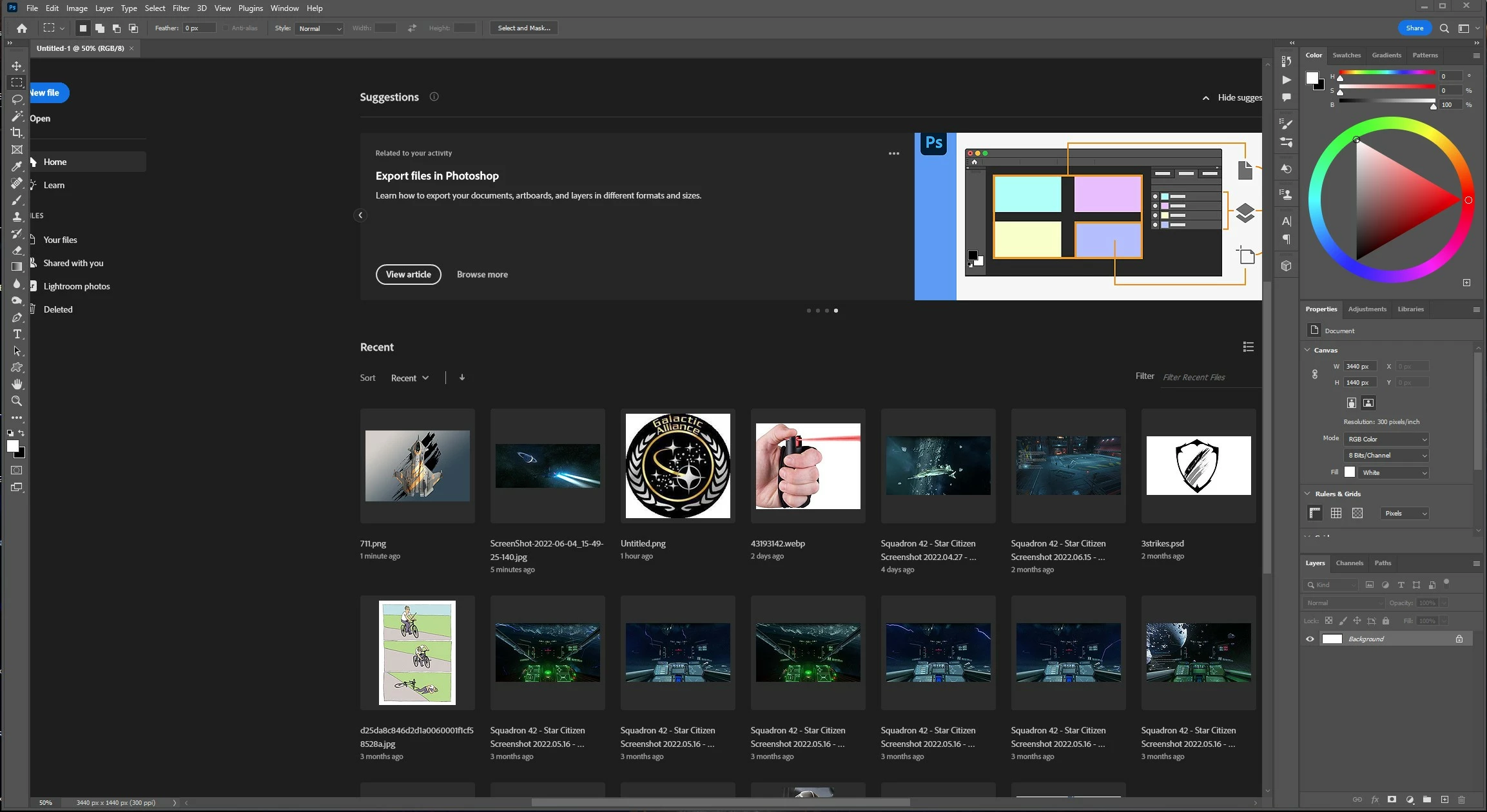Viewport: 1487px width, 812px height.
Task: Open the RGB Color mode dropdown
Action: 1386,439
